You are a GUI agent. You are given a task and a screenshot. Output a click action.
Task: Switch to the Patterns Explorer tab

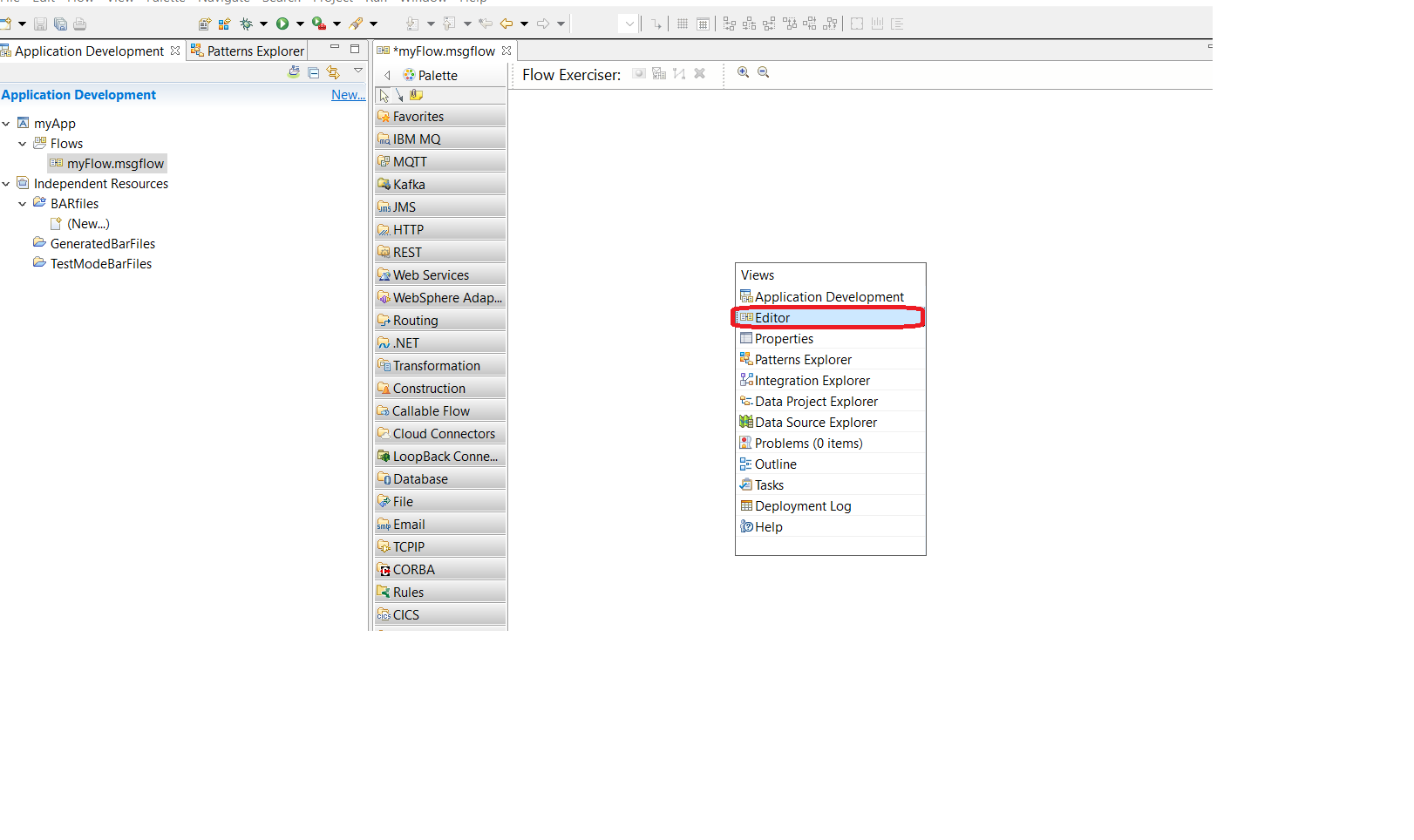coord(248,51)
